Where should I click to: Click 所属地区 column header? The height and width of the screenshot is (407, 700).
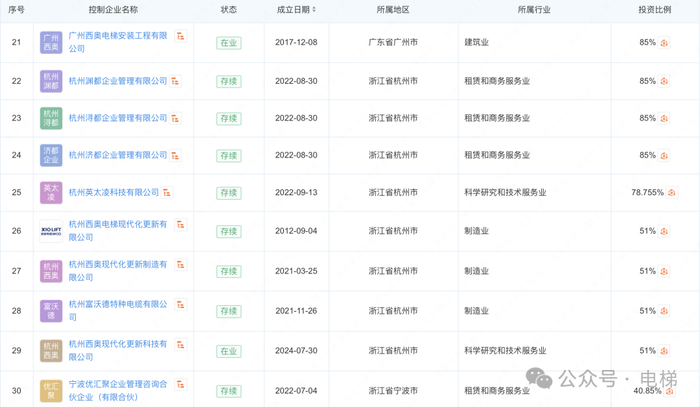coord(393,9)
